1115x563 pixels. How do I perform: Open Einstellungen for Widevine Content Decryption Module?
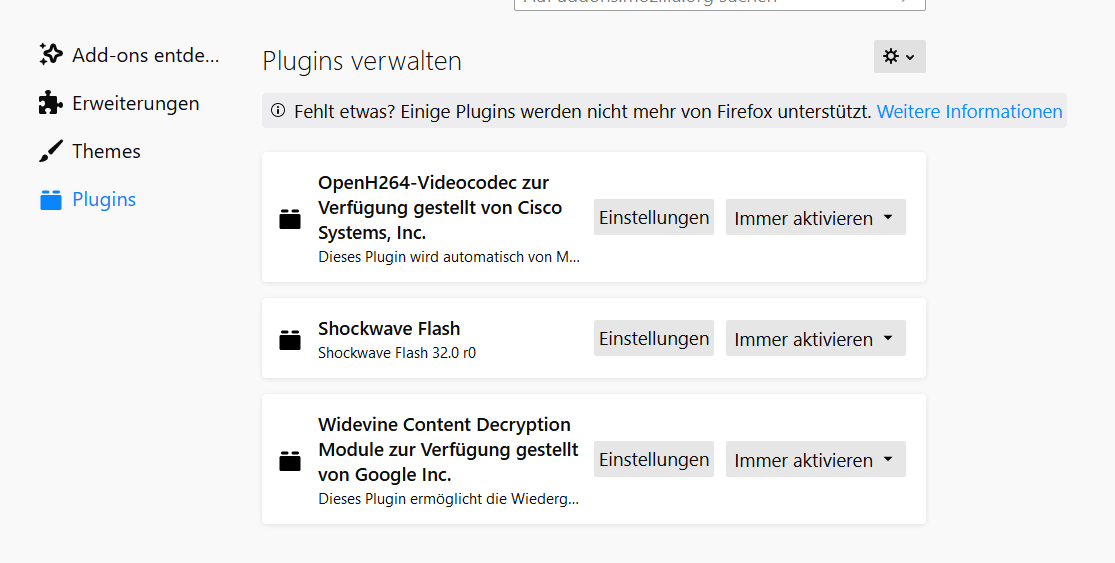(653, 459)
